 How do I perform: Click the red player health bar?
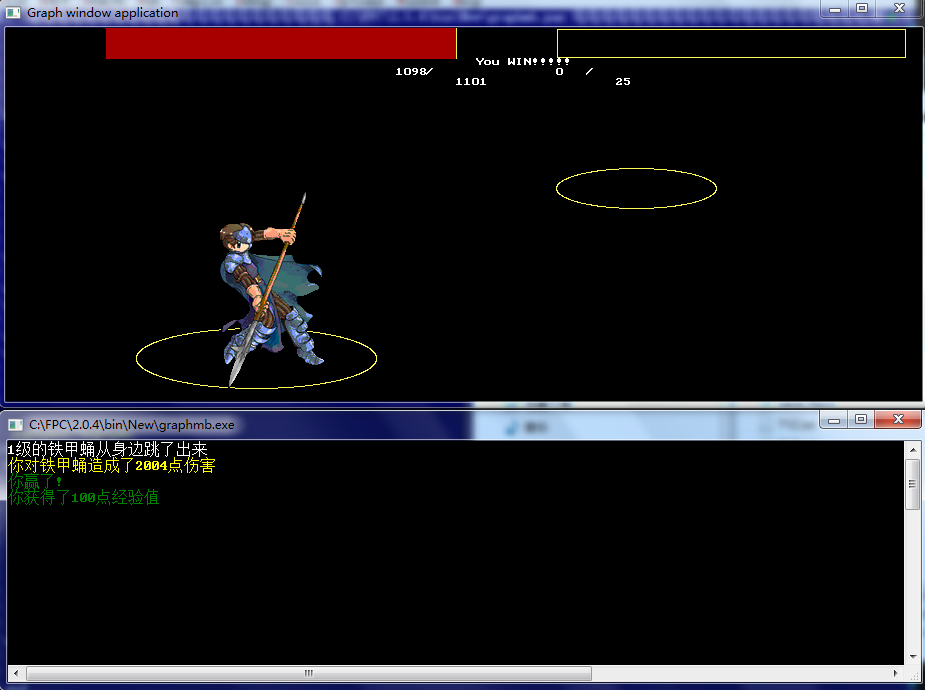(281, 43)
